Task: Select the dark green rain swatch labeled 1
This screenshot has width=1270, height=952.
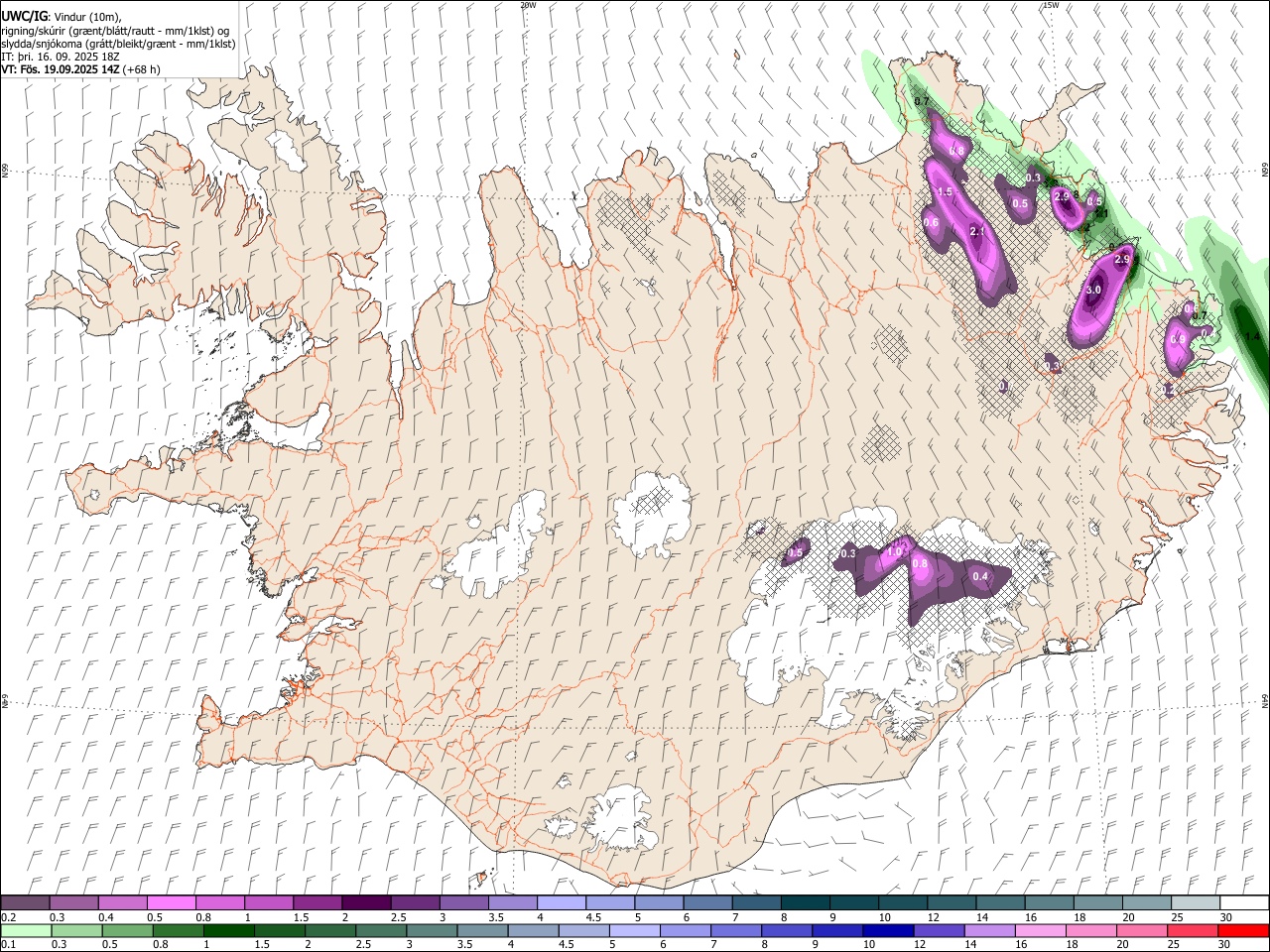Action: [228, 931]
